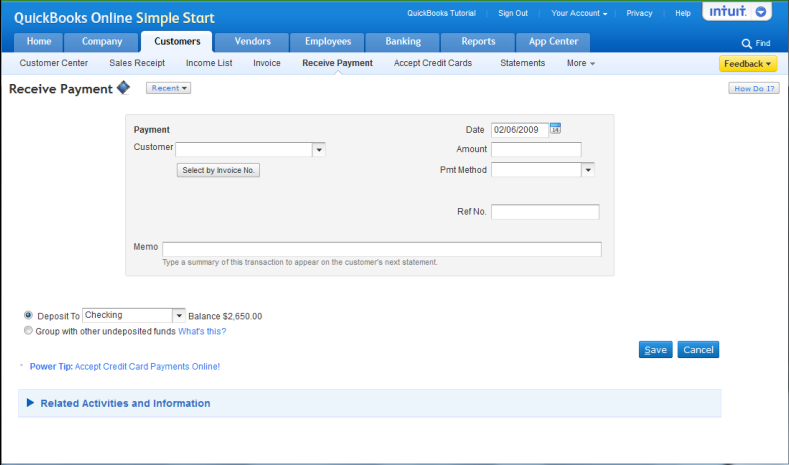Click the Cancel button
The width and height of the screenshot is (789, 465).
(698, 350)
